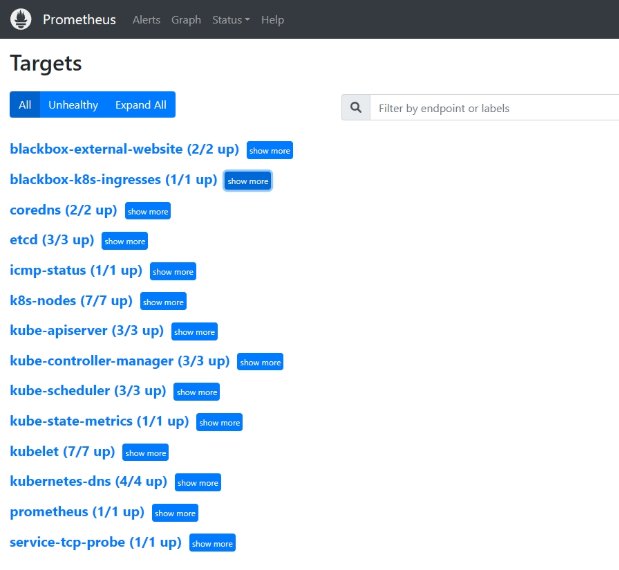The width and height of the screenshot is (619, 570).
Task: Open the Alerts menu item
Action: click(x=146, y=20)
